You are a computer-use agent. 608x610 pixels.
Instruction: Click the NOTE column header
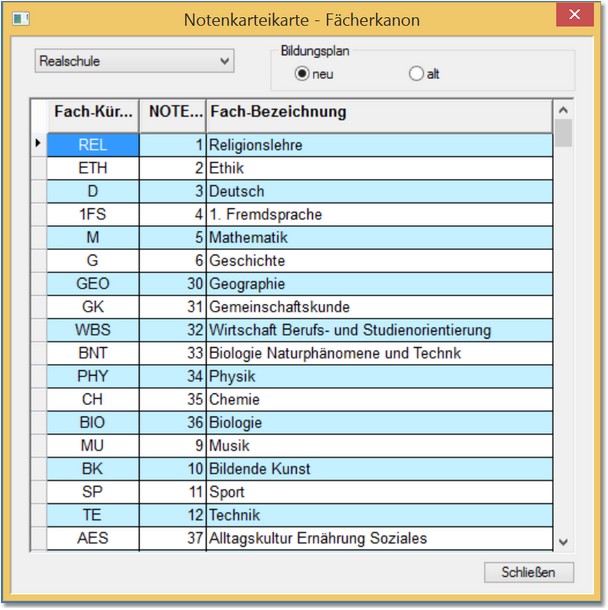173,112
